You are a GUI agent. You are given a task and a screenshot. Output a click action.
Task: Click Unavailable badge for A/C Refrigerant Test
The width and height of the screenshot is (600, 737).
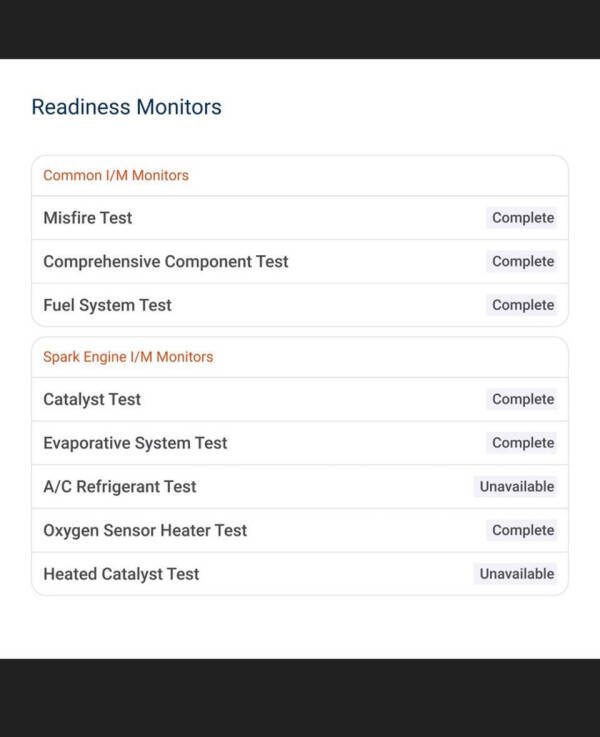pyautogui.click(x=516, y=486)
